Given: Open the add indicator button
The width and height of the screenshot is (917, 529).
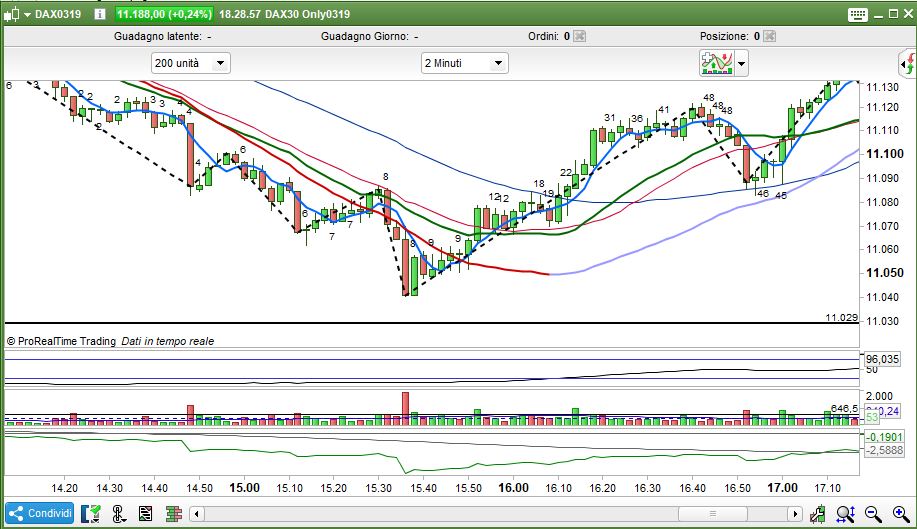Looking at the screenshot, I should 716,63.
